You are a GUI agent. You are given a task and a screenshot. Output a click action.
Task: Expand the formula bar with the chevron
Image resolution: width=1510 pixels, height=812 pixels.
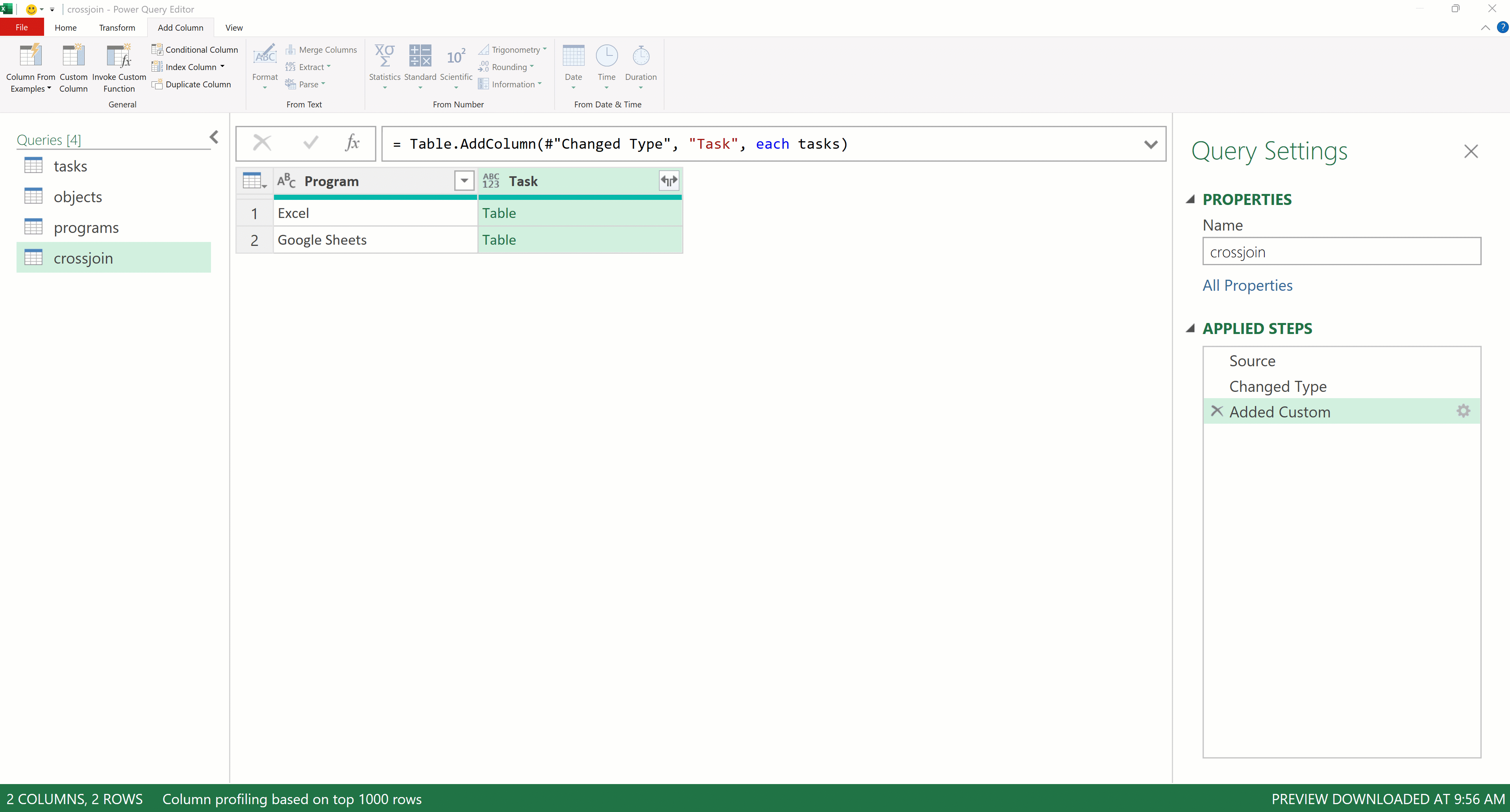click(x=1151, y=144)
